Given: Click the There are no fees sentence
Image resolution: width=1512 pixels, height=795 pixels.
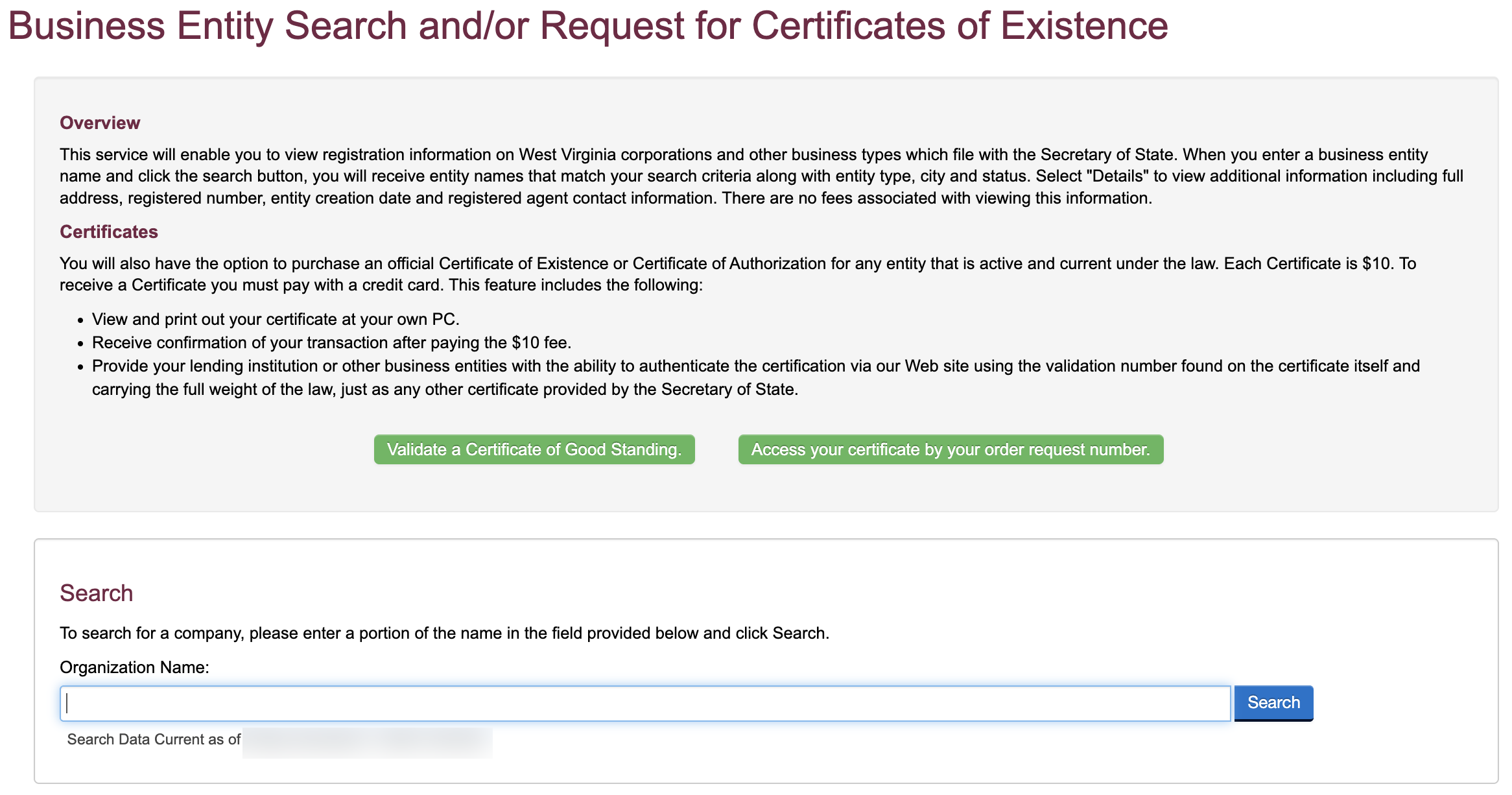Looking at the screenshot, I should (x=937, y=198).
